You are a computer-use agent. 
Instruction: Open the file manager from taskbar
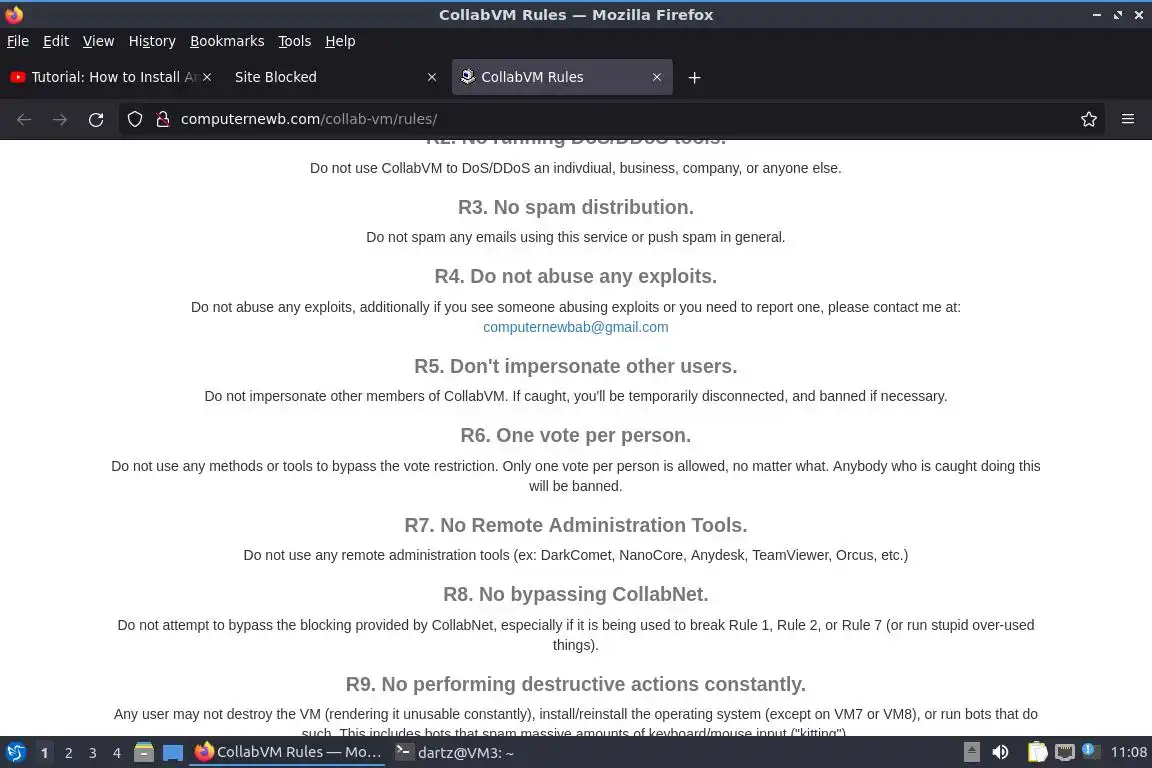[x=144, y=753]
